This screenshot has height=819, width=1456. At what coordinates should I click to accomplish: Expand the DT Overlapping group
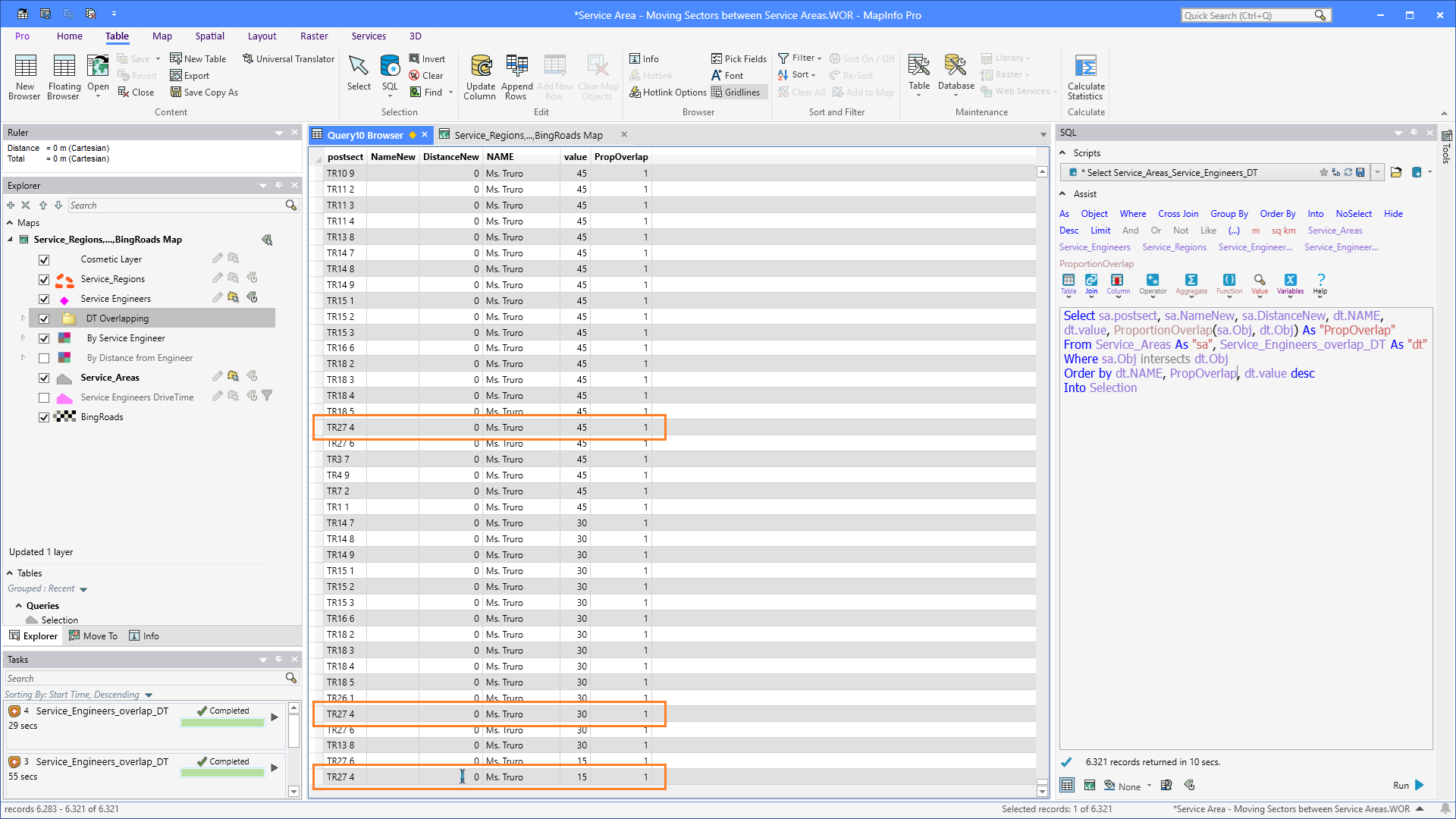23,318
